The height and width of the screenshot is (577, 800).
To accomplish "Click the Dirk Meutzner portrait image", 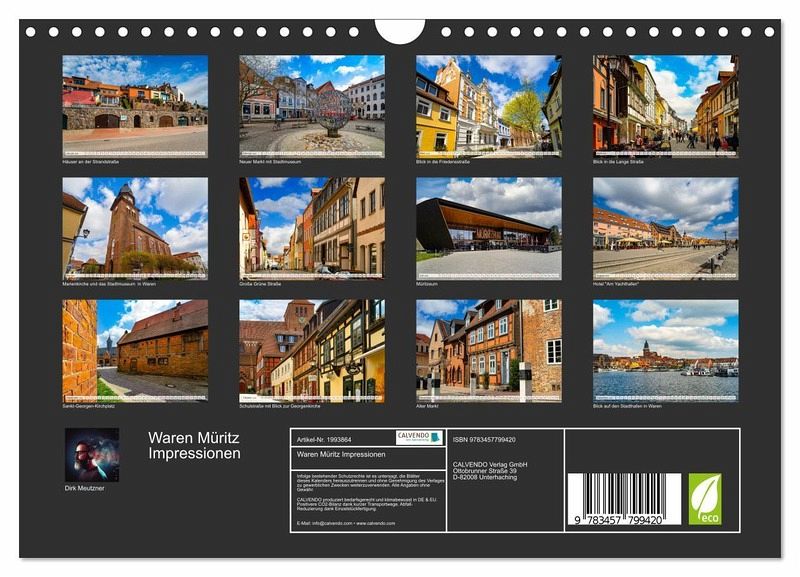I will click(92, 455).
